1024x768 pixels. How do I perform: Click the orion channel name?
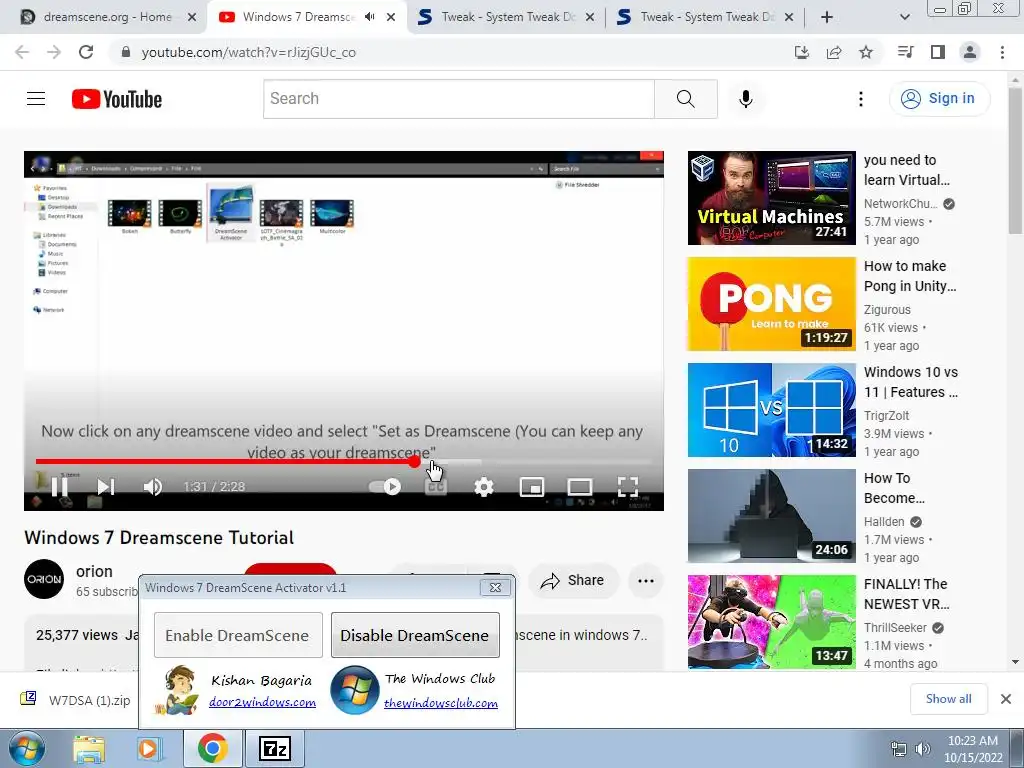(x=94, y=571)
